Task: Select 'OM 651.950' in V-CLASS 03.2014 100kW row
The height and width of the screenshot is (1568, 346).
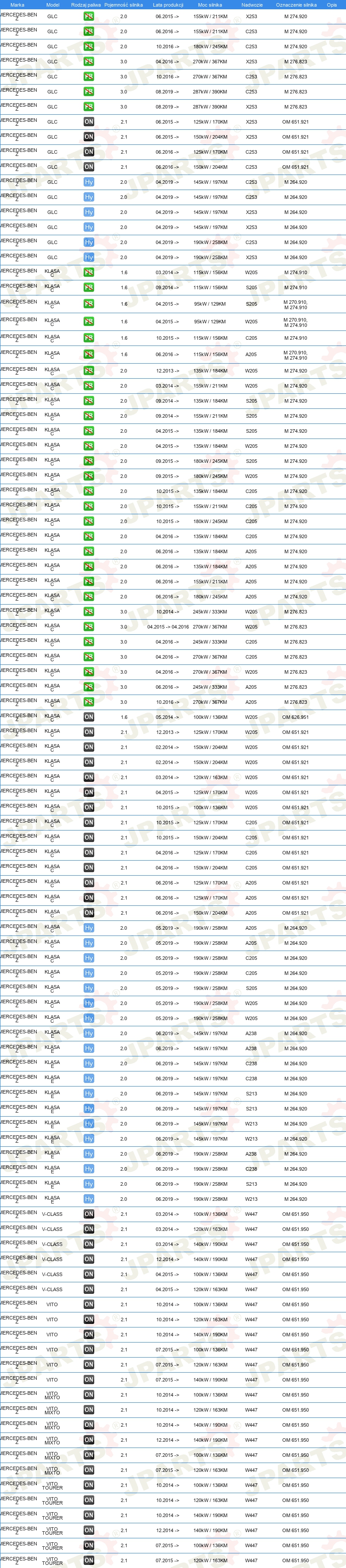Action: [296, 1215]
